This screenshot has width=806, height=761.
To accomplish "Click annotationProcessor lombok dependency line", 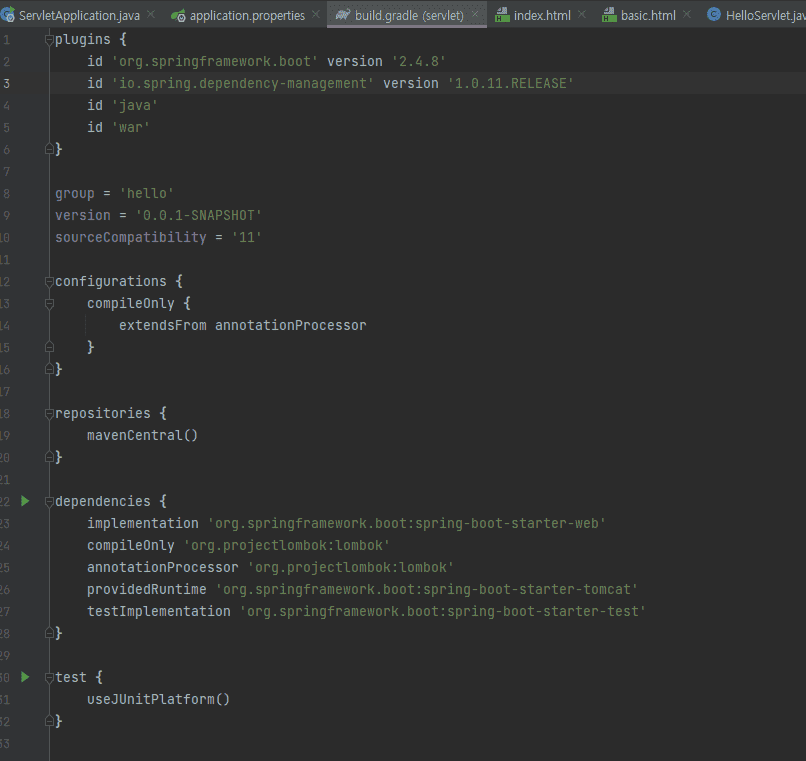I will pyautogui.click(x=270, y=568).
